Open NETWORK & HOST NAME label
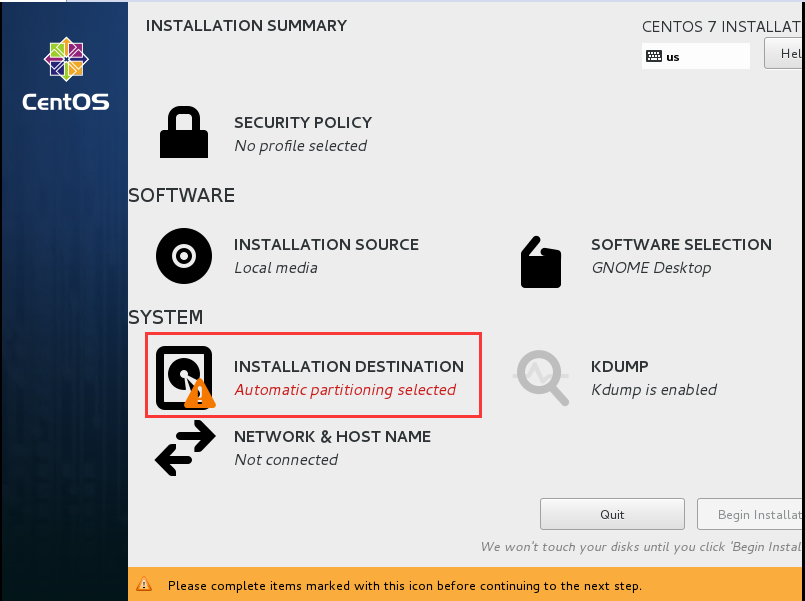This screenshot has height=601, width=805. 332,436
